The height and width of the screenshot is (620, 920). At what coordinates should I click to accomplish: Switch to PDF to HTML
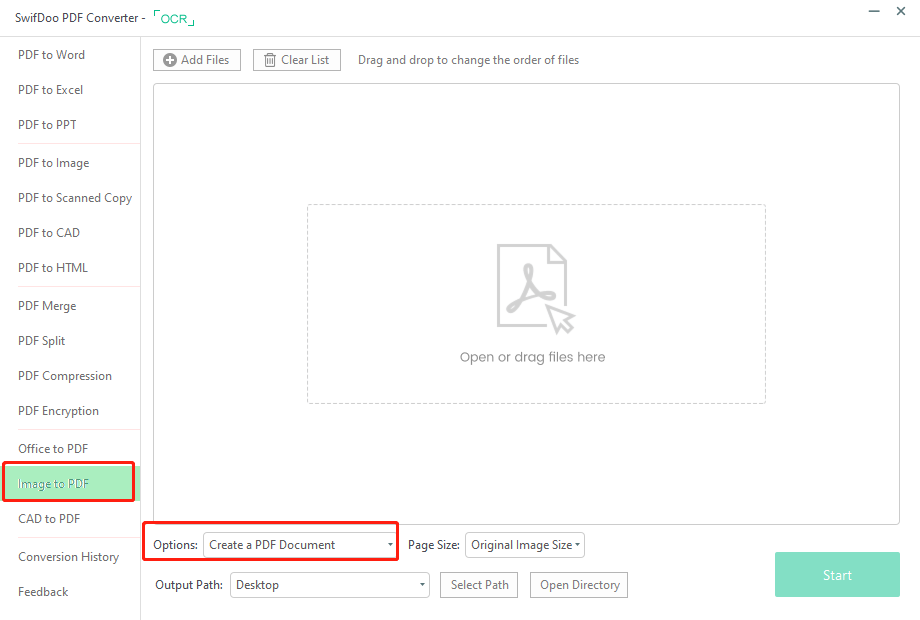(x=53, y=267)
